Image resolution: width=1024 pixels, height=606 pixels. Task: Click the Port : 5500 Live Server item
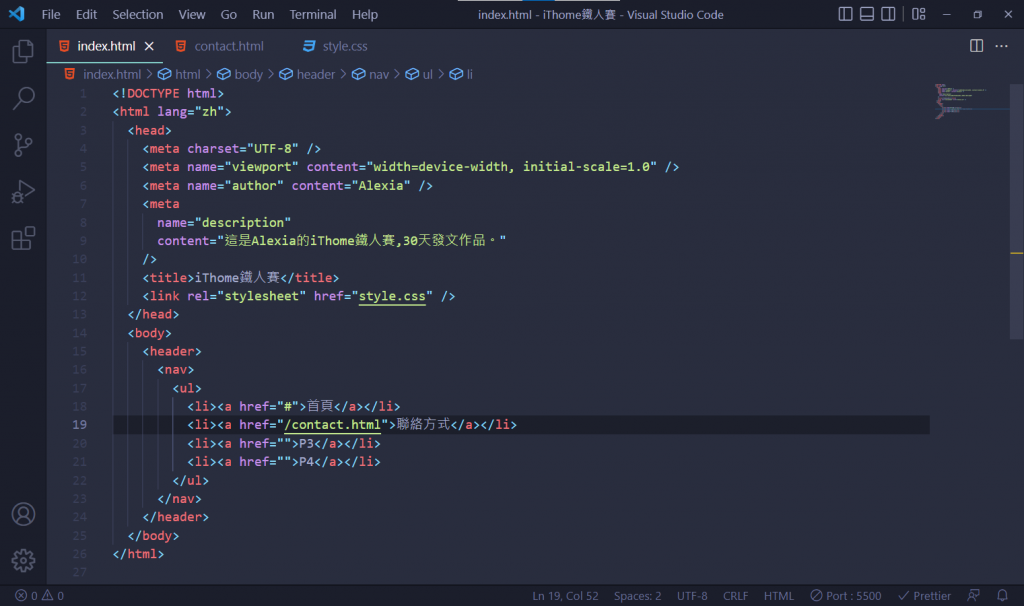tap(846, 596)
